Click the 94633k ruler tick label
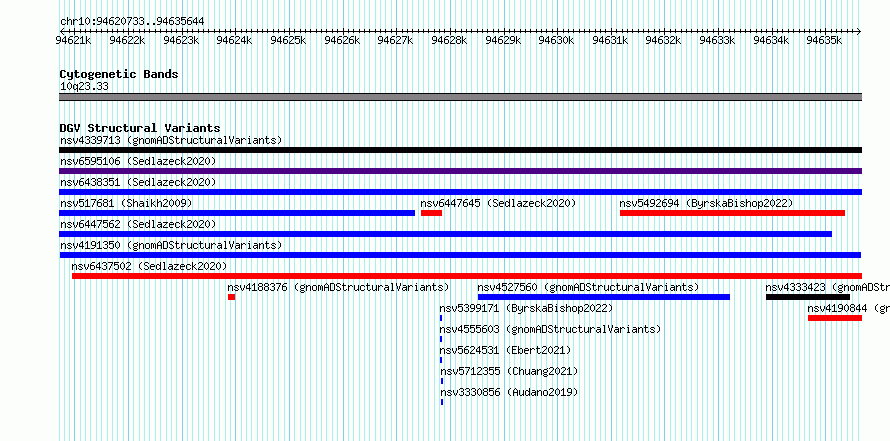The image size is (890, 441). pyautogui.click(x=717, y=40)
